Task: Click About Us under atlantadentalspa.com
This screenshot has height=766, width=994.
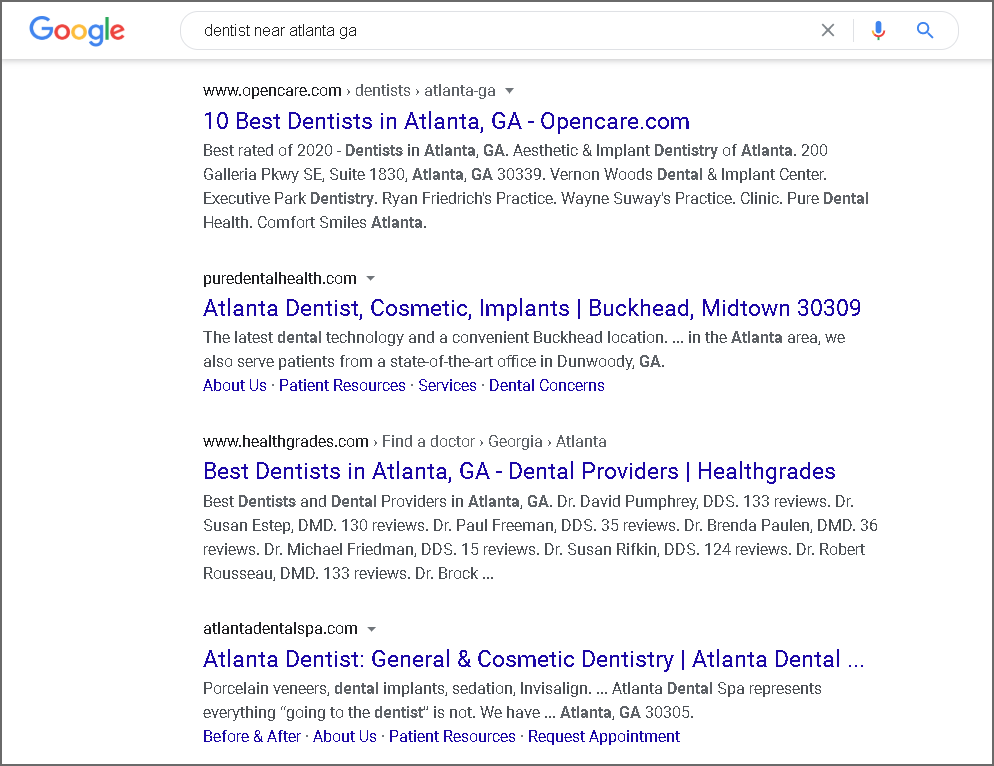Action: [x=345, y=736]
